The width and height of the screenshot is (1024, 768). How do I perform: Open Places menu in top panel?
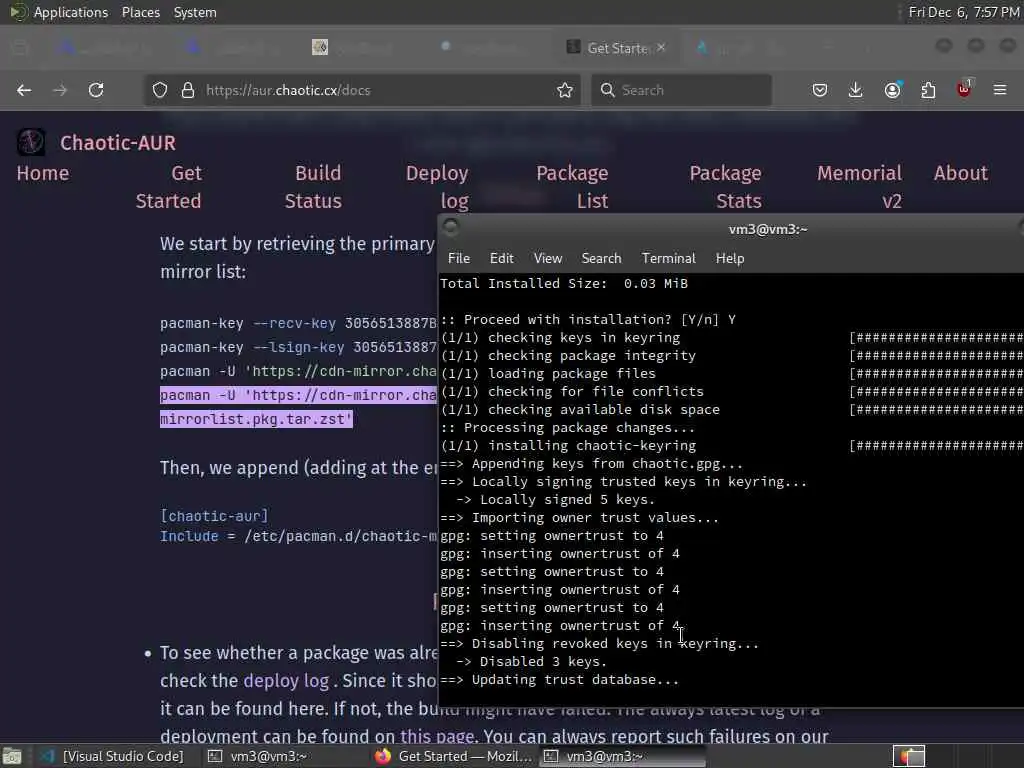pos(141,12)
